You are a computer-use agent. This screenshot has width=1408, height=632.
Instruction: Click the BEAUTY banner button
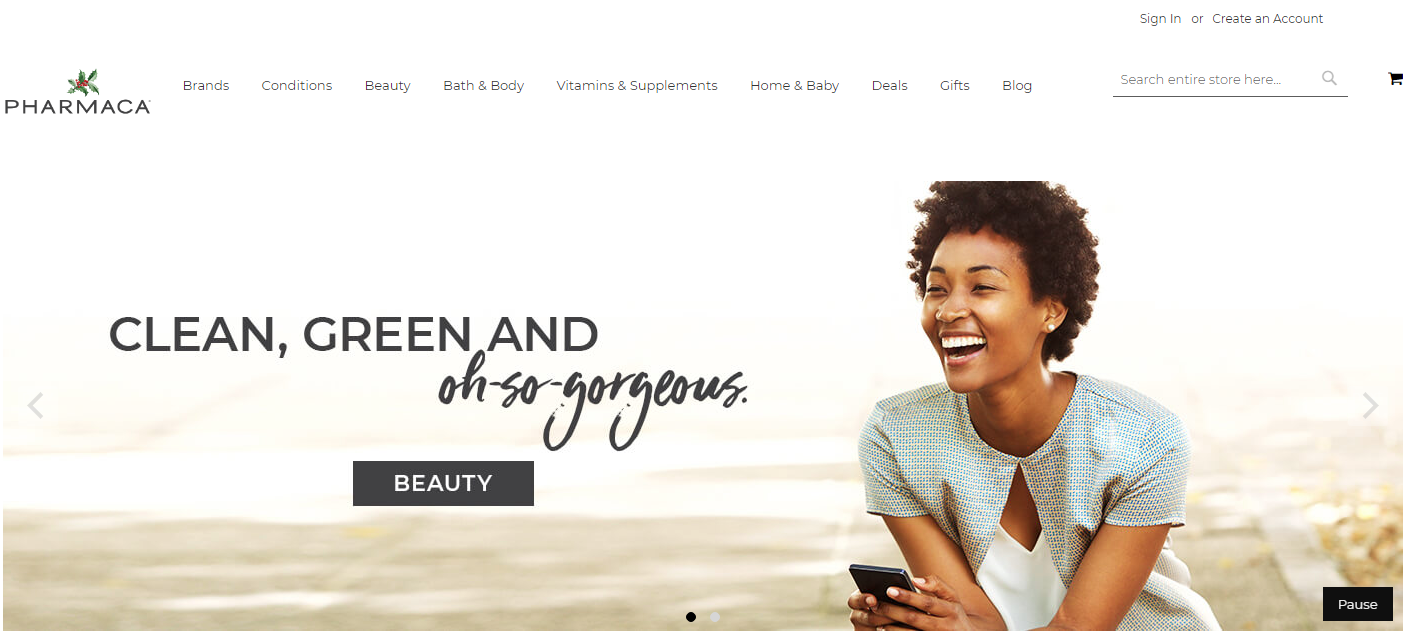tap(443, 483)
